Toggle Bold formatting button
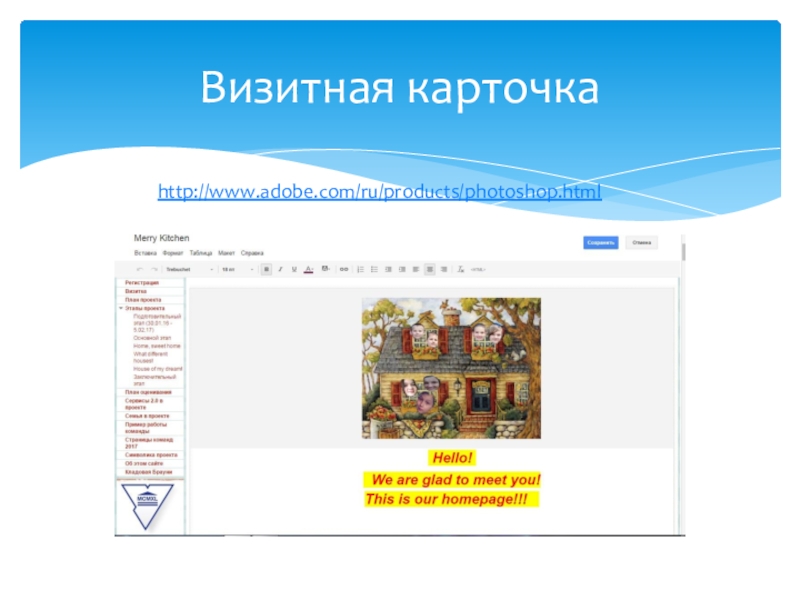Viewport: 800px width, 600px height. point(266,269)
